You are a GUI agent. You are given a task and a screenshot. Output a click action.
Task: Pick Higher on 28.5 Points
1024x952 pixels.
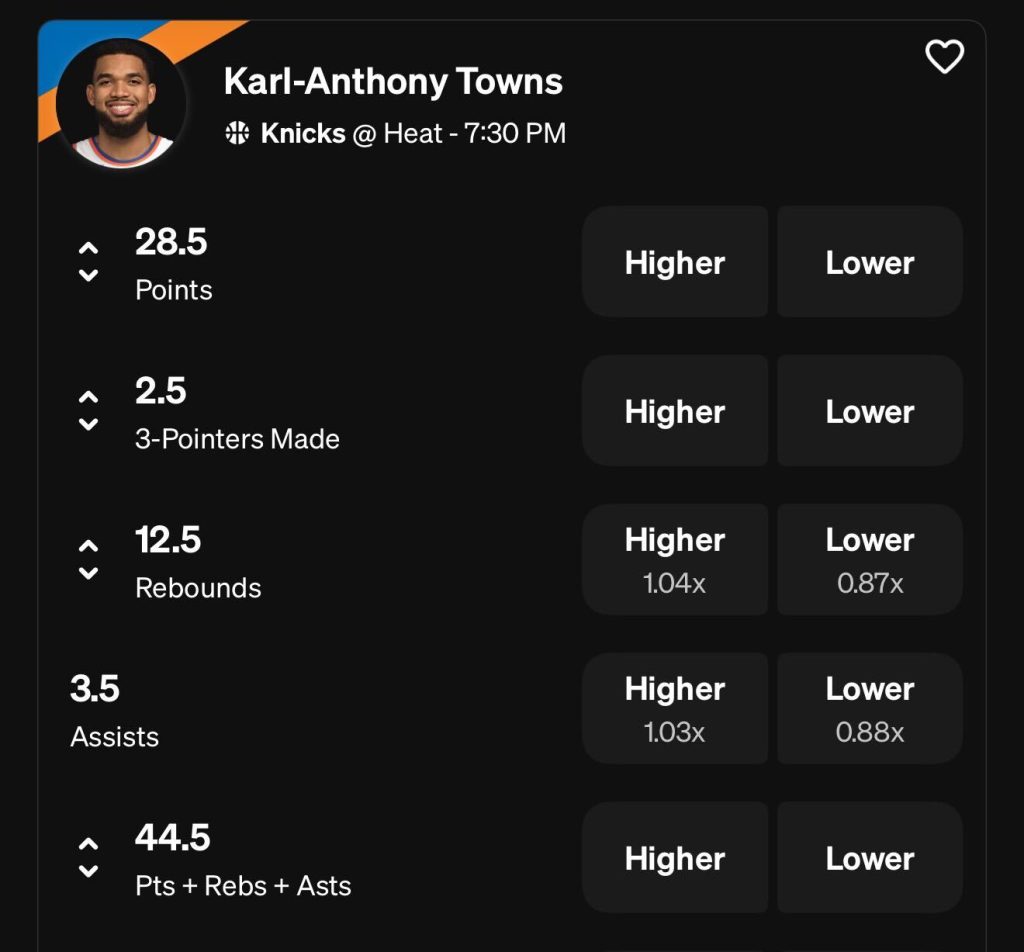(x=675, y=262)
